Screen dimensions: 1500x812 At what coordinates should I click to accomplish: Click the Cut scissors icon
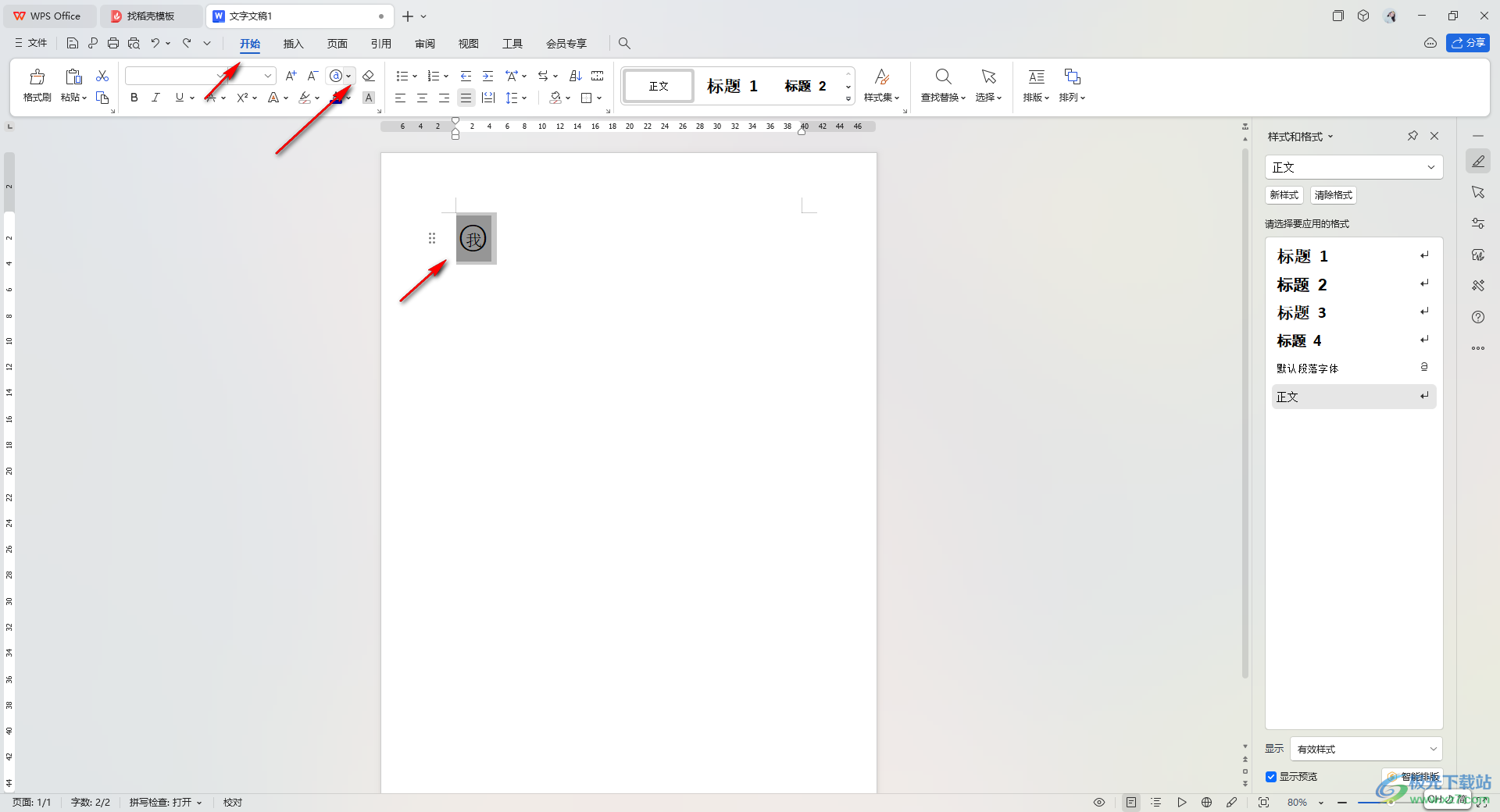tap(102, 76)
